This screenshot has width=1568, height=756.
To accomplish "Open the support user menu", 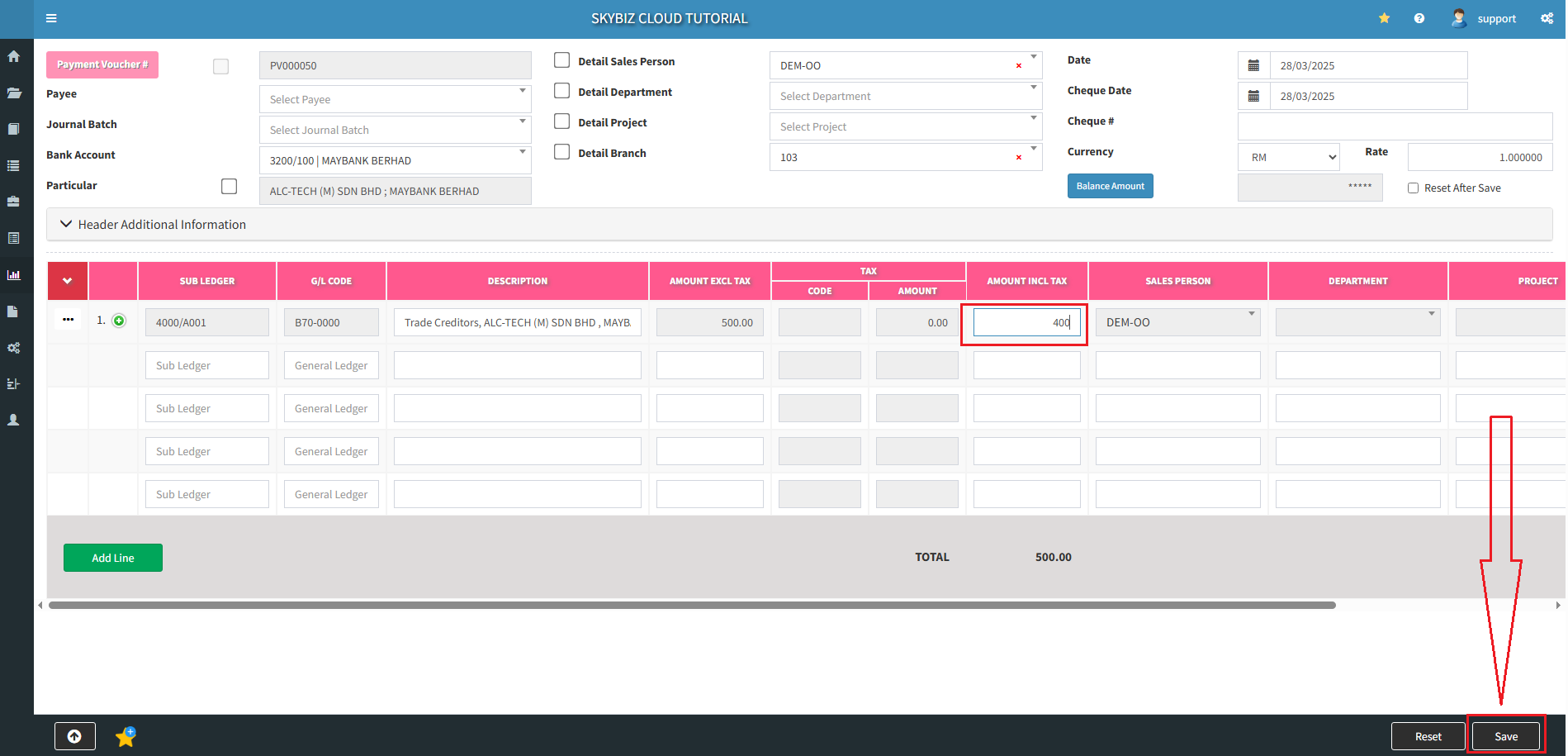I will [x=1484, y=18].
